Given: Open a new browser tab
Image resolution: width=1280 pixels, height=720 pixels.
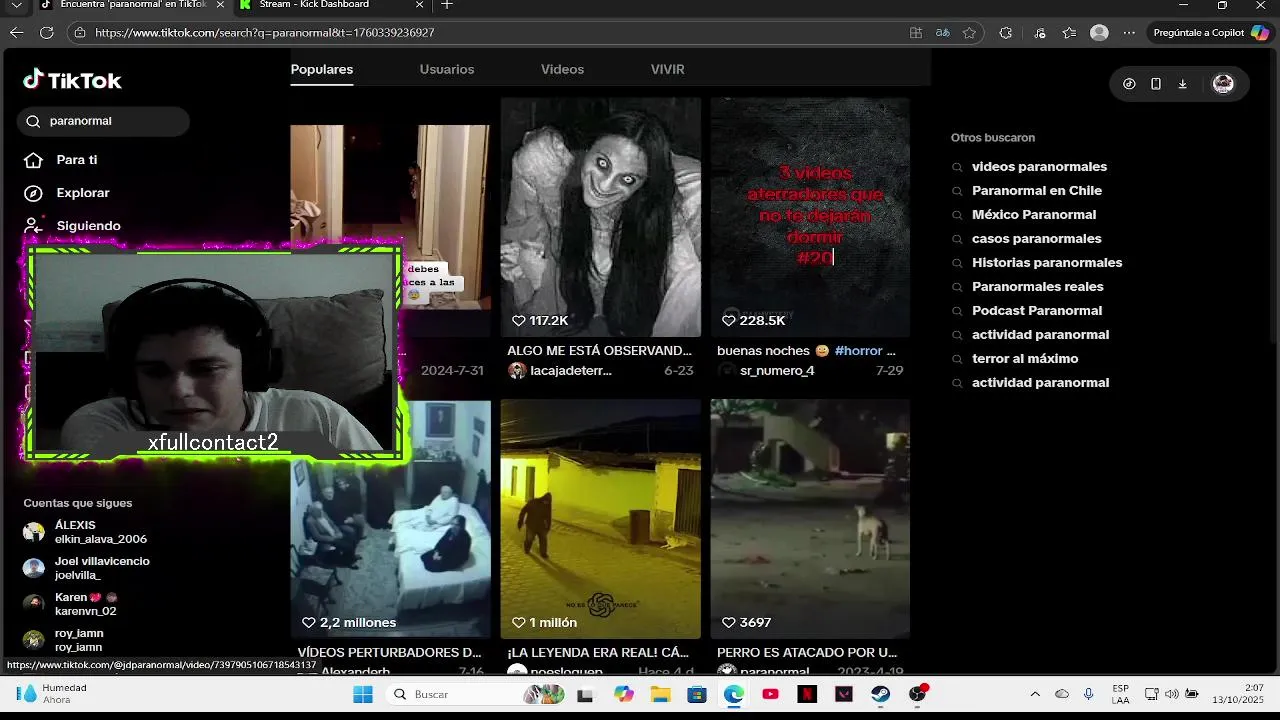Looking at the screenshot, I should pyautogui.click(x=447, y=5).
